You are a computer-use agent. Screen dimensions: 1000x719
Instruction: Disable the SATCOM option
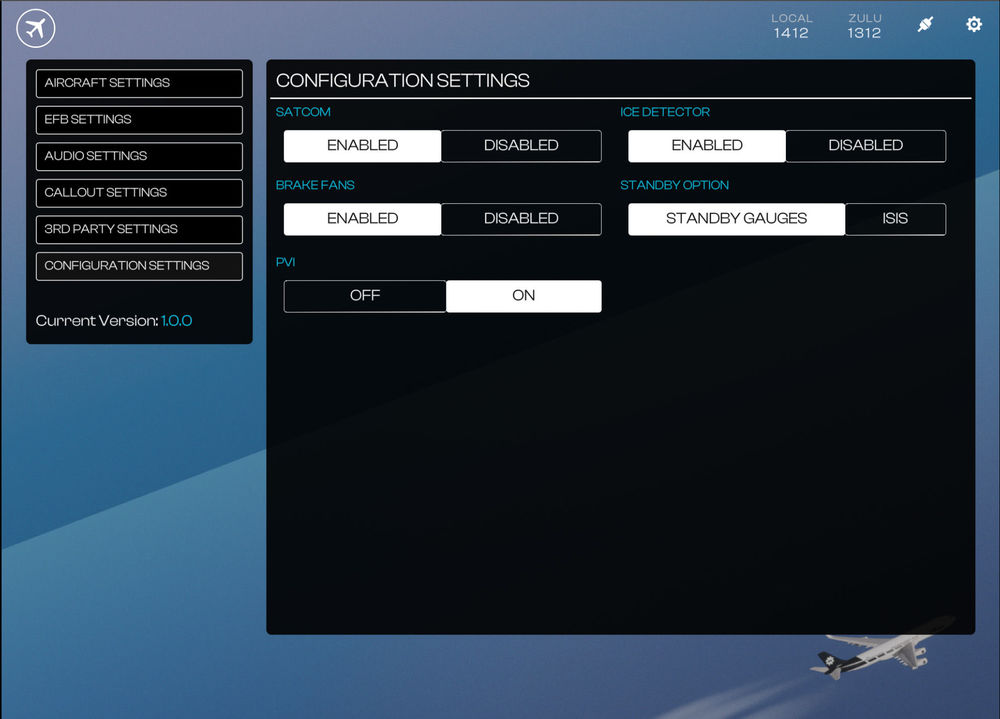point(521,146)
